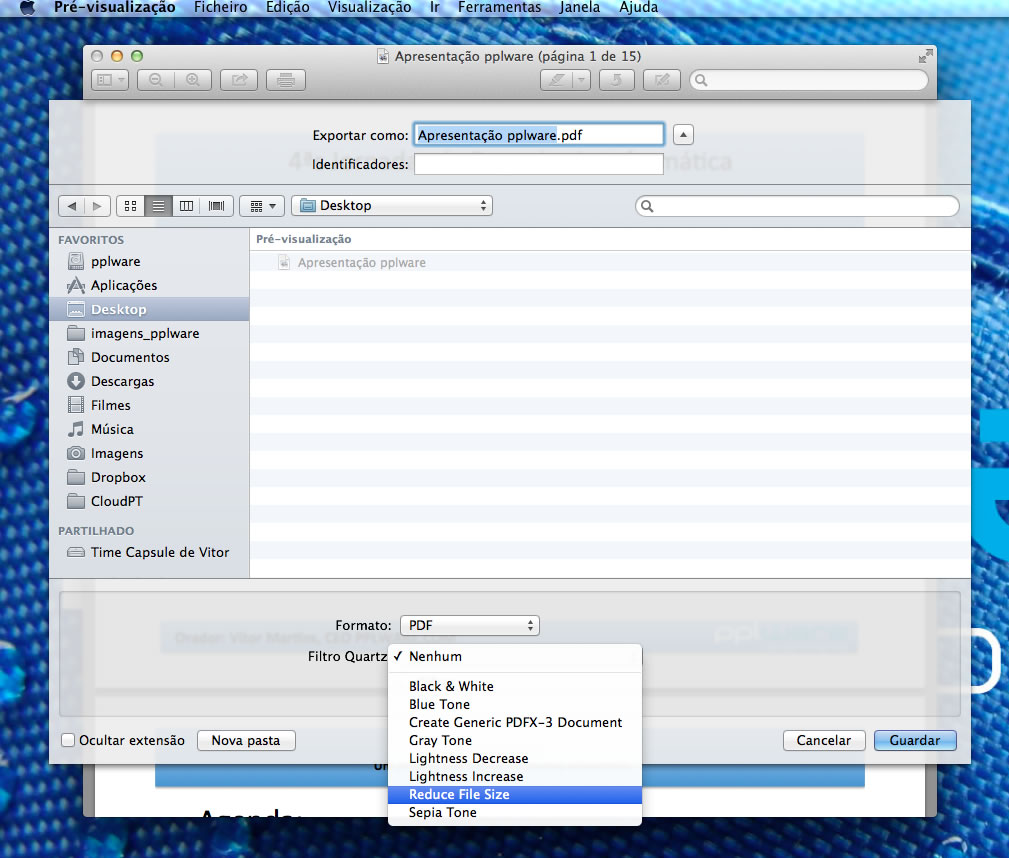Open the Desktop location dropdown
Image resolution: width=1009 pixels, height=858 pixels.
(392, 206)
